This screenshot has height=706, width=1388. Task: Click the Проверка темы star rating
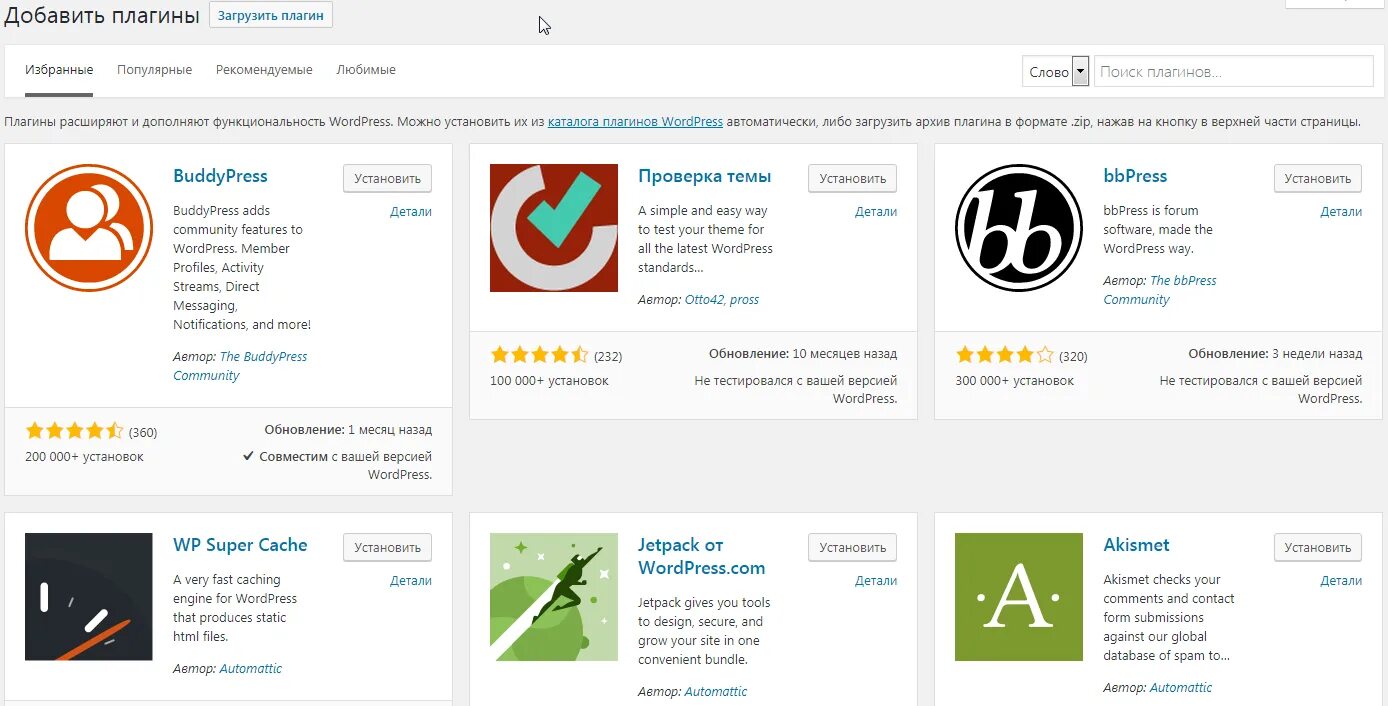point(539,354)
